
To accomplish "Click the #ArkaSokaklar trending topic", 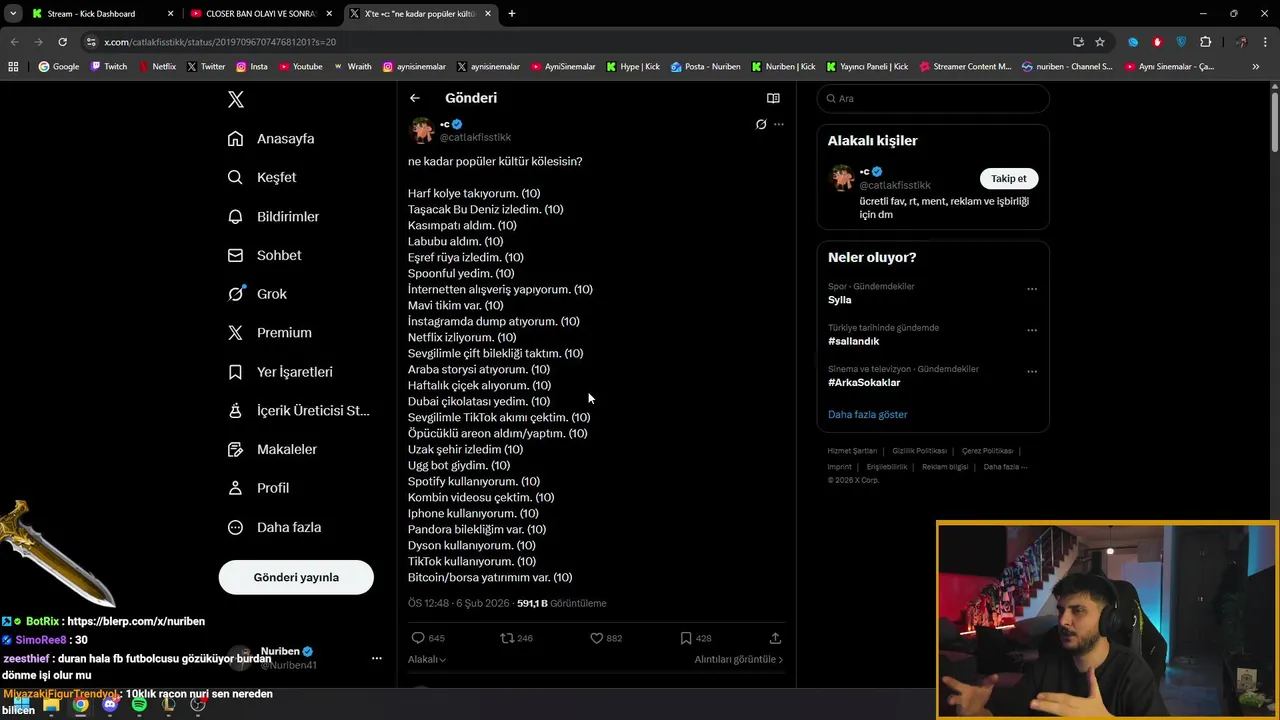I will point(864,382).
